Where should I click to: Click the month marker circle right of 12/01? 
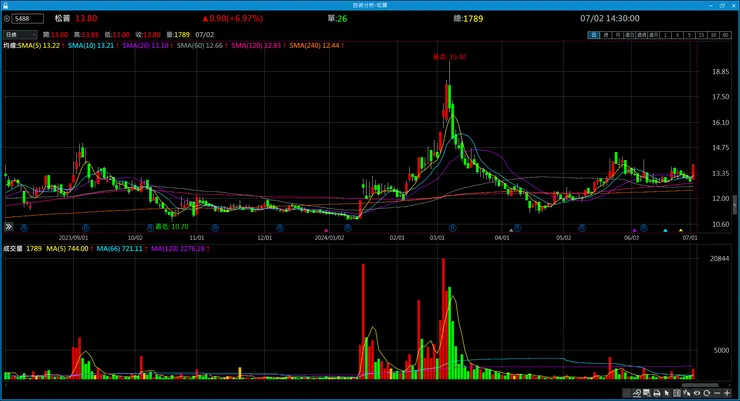pos(280,228)
